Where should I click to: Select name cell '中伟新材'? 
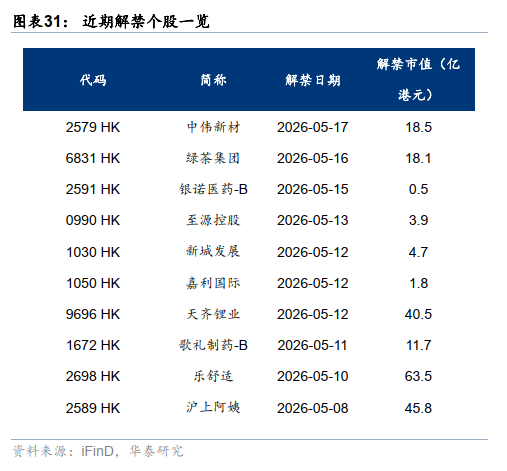213,127
